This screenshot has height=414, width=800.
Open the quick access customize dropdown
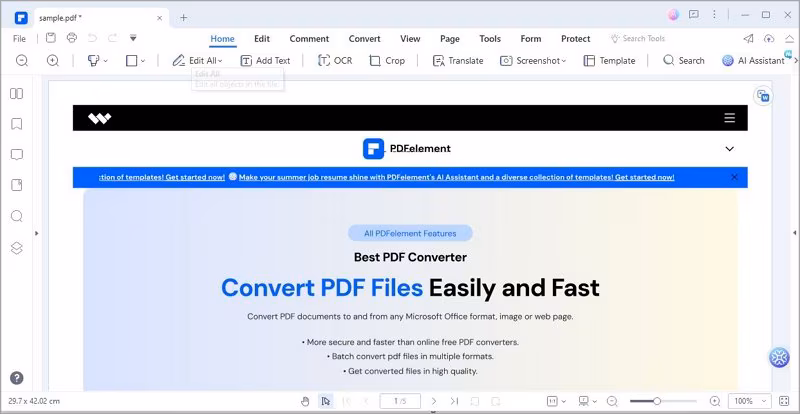click(133, 38)
